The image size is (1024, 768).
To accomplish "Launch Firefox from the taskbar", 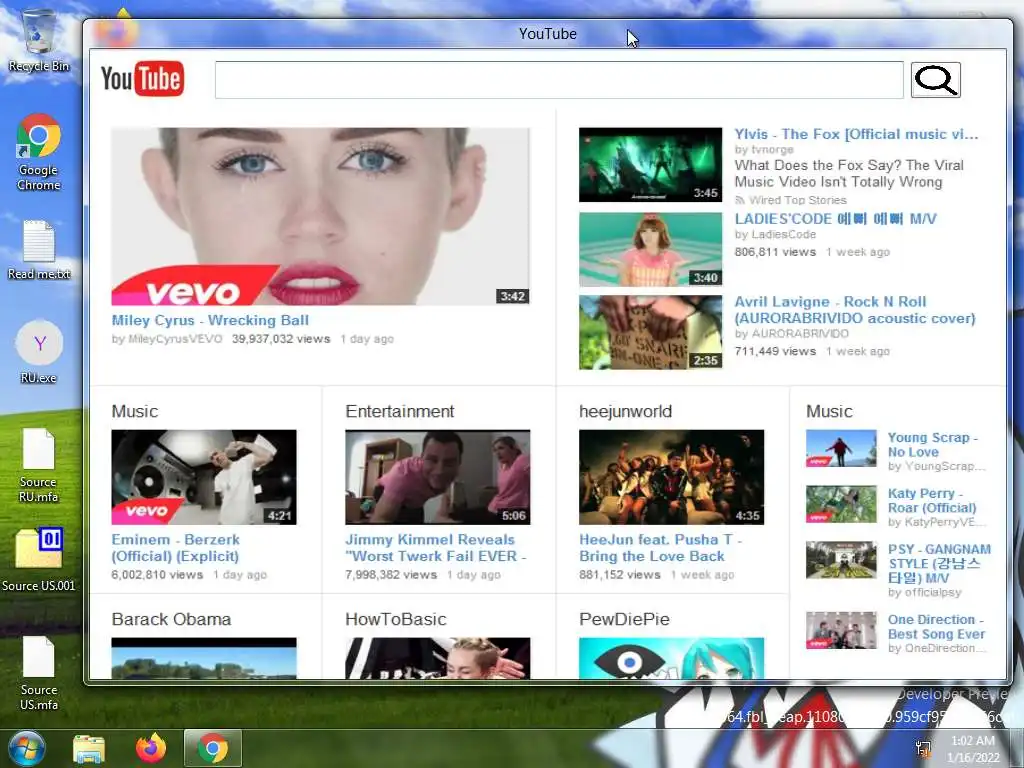I will (x=151, y=748).
